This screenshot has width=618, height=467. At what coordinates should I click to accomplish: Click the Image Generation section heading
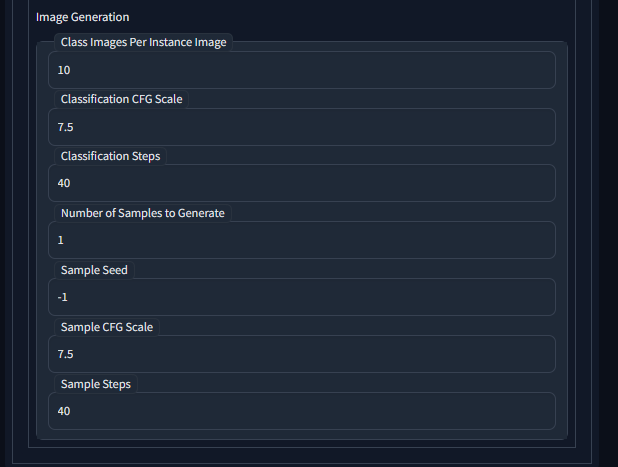coord(82,17)
